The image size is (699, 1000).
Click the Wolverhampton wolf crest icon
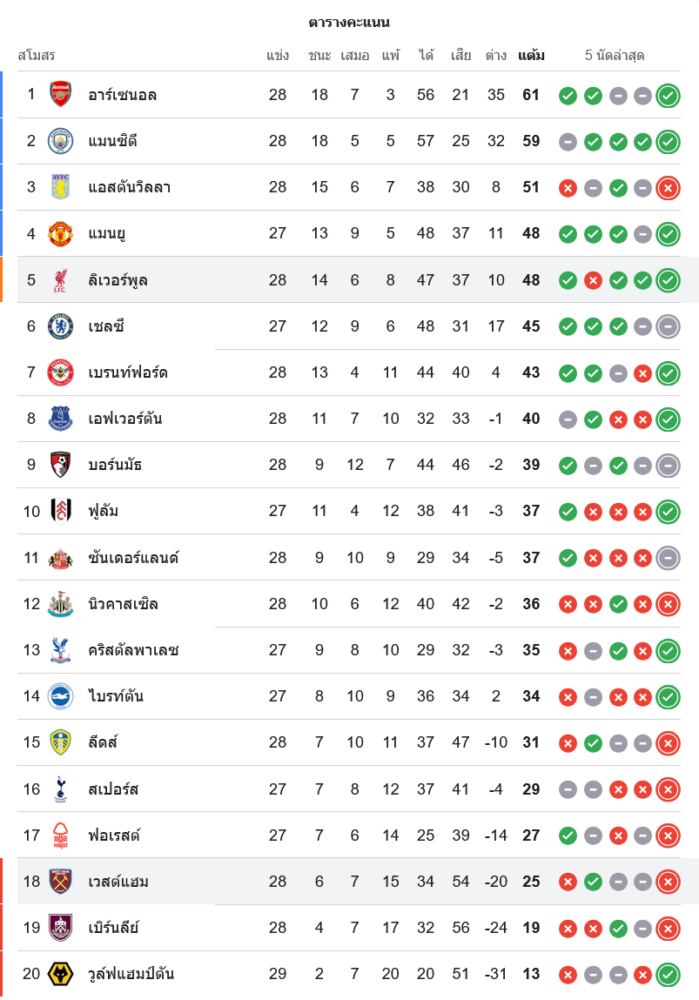point(61,974)
